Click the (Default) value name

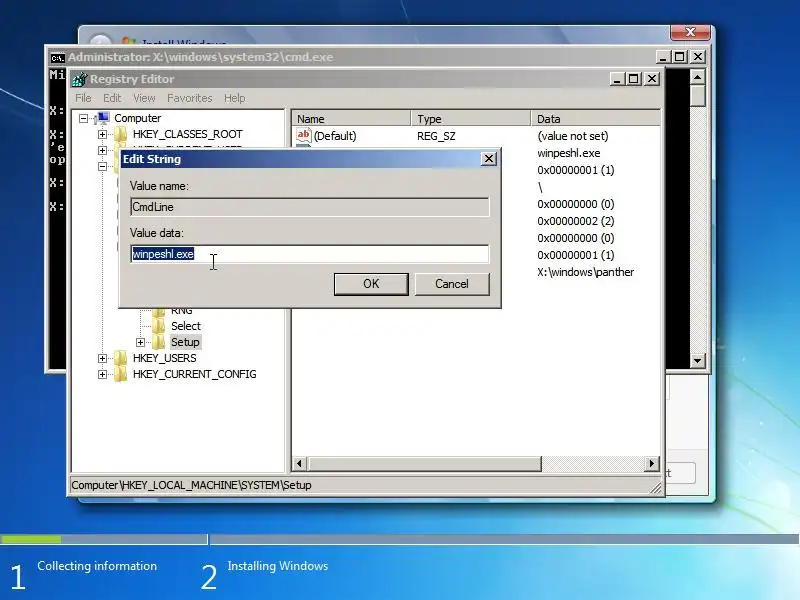tap(335, 136)
